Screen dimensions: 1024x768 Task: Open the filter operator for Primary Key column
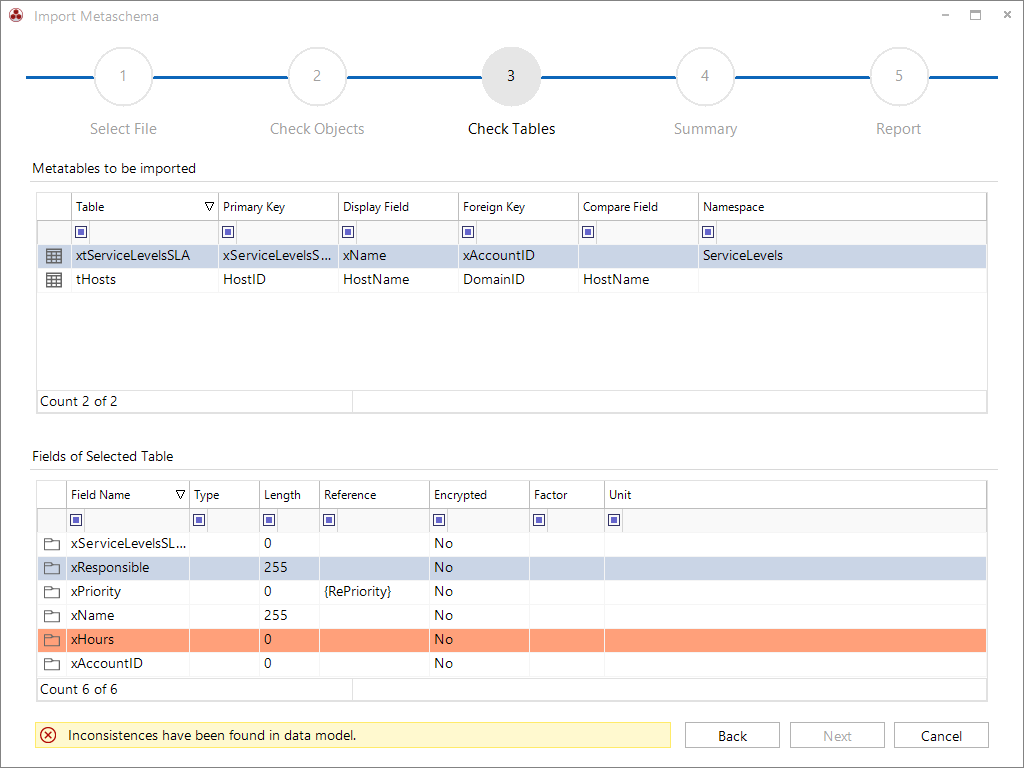click(x=228, y=232)
